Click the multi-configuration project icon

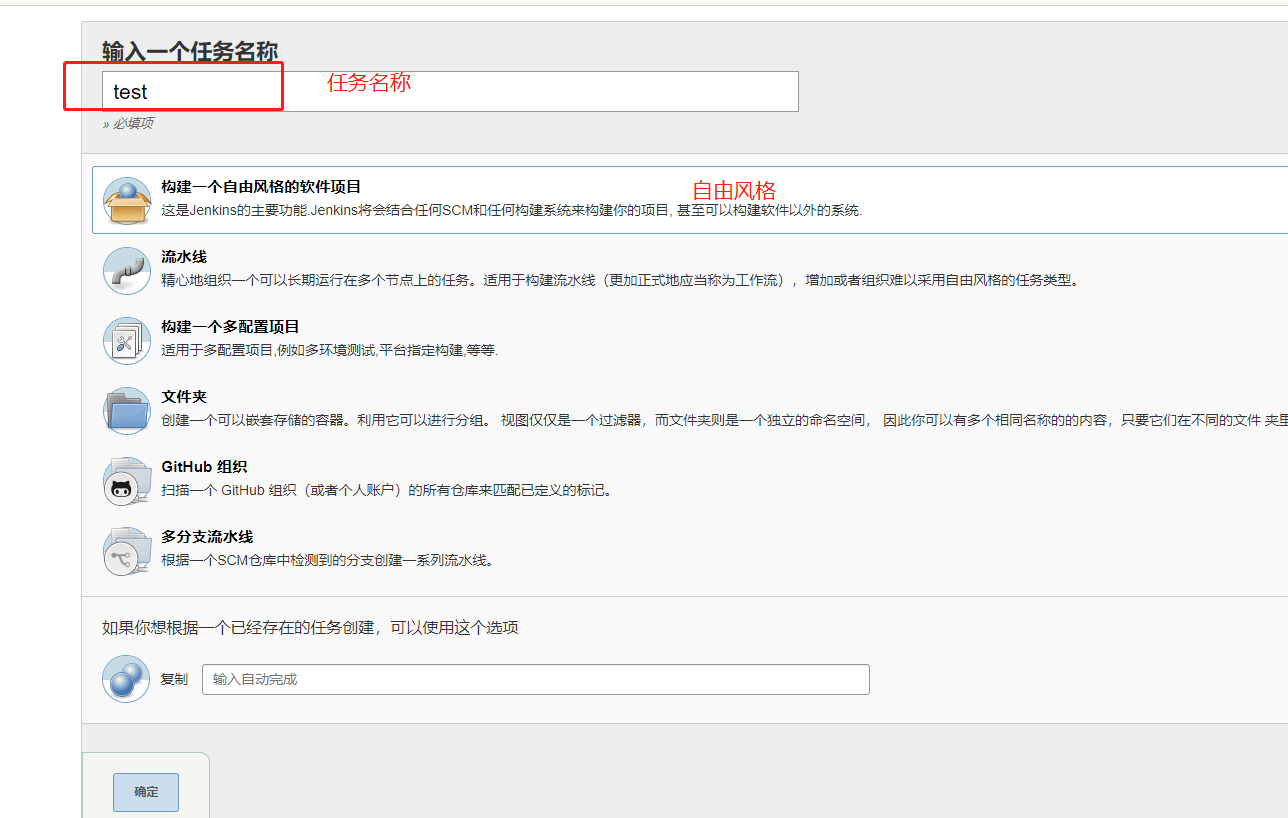click(127, 341)
